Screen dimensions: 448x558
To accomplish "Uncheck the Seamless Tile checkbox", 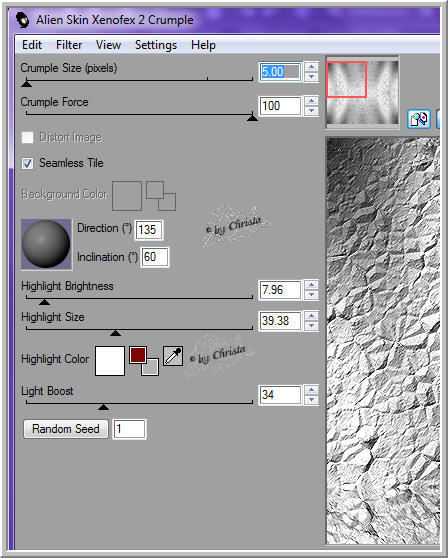I will pyautogui.click(x=27, y=163).
